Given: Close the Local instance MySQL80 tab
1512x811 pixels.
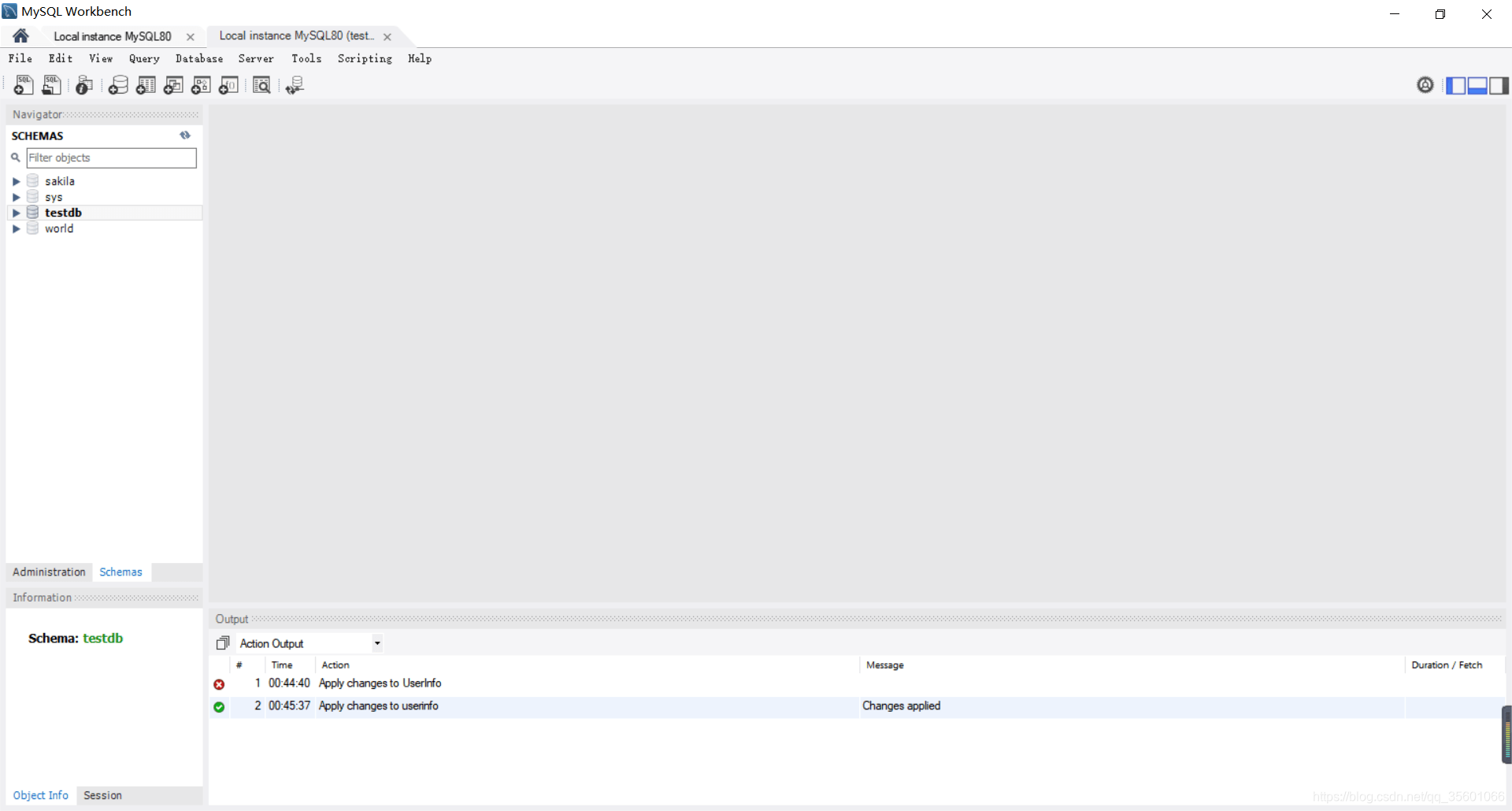Looking at the screenshot, I should tap(191, 37).
